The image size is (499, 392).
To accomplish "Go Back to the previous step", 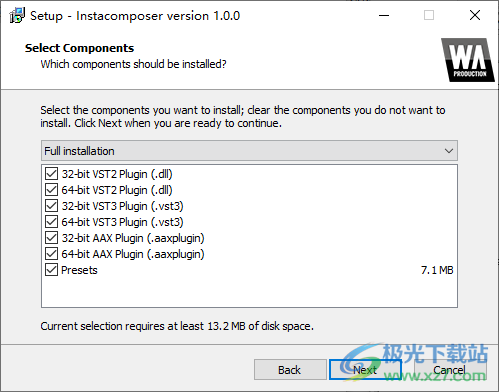I will click(290, 369).
